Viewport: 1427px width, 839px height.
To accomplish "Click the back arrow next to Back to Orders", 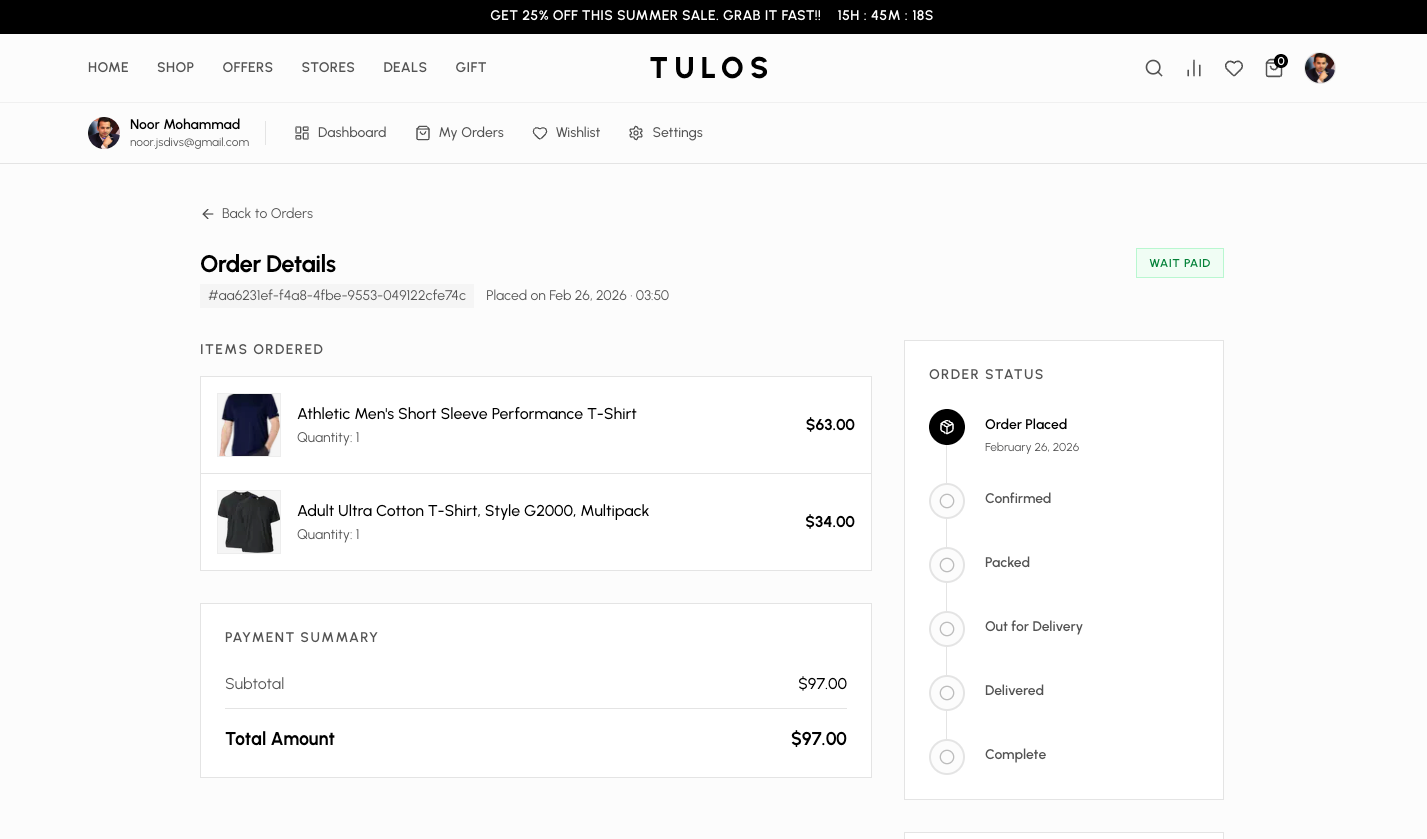I will (x=208, y=214).
